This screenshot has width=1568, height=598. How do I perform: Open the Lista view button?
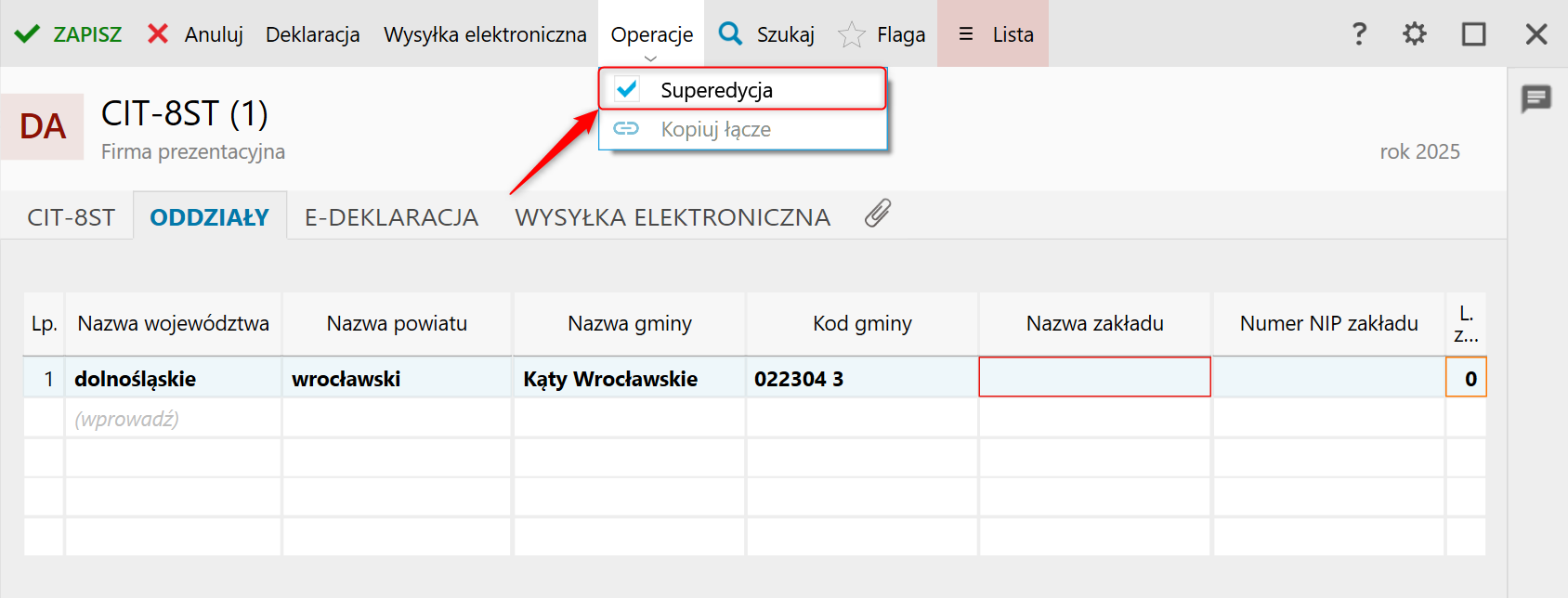(995, 34)
